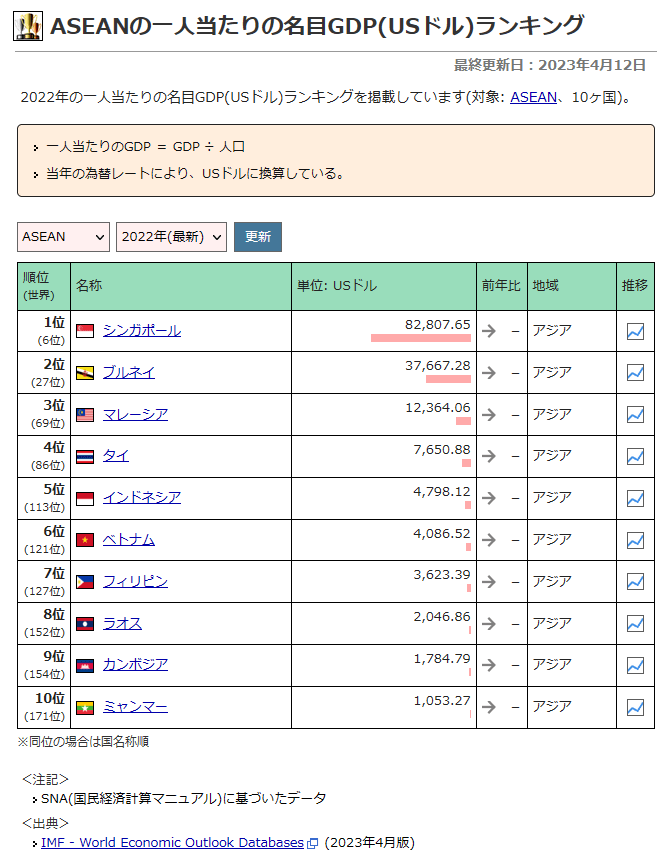Viewport: 669px width, 856px height.
Task: Open the 2022年(最新) year dropdown
Action: click(171, 237)
